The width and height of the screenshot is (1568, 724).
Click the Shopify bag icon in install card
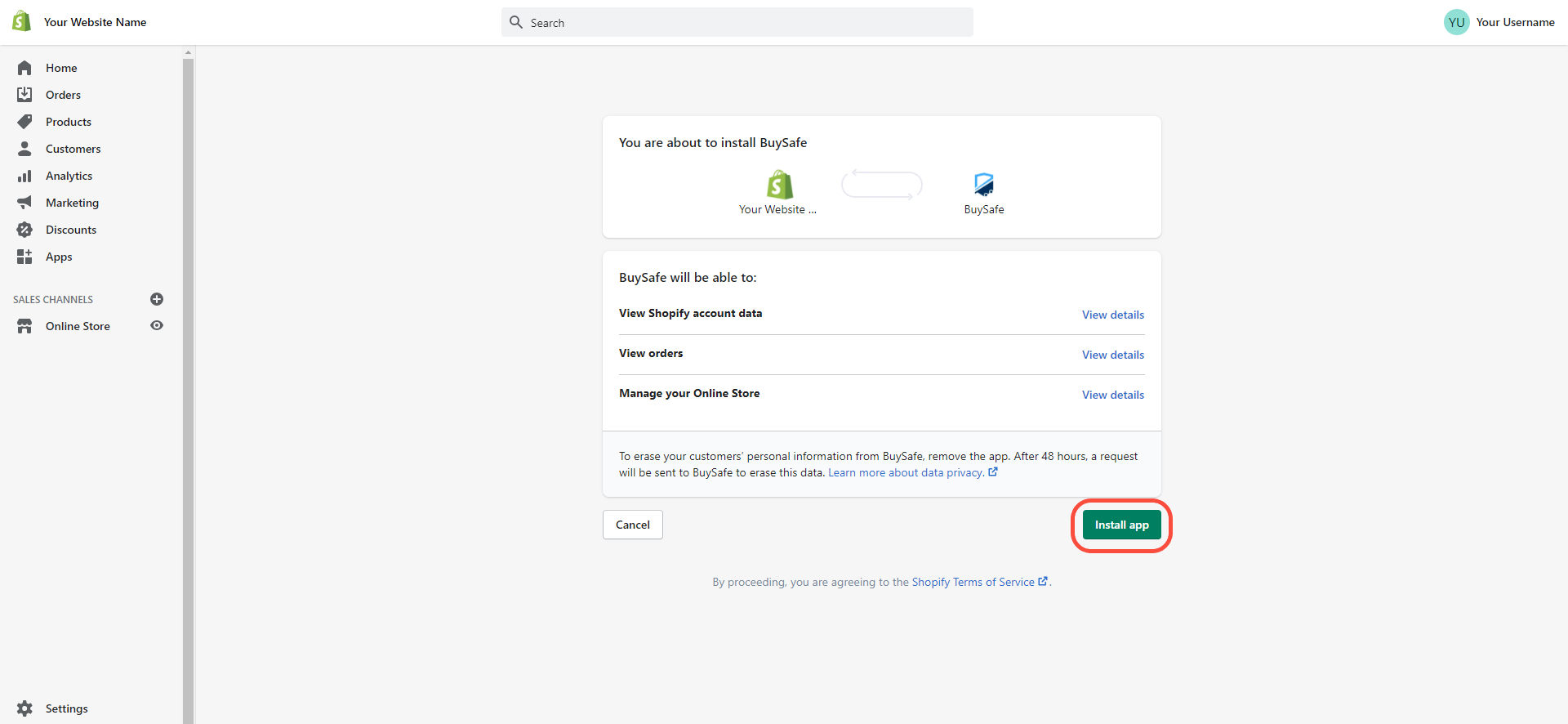click(780, 185)
